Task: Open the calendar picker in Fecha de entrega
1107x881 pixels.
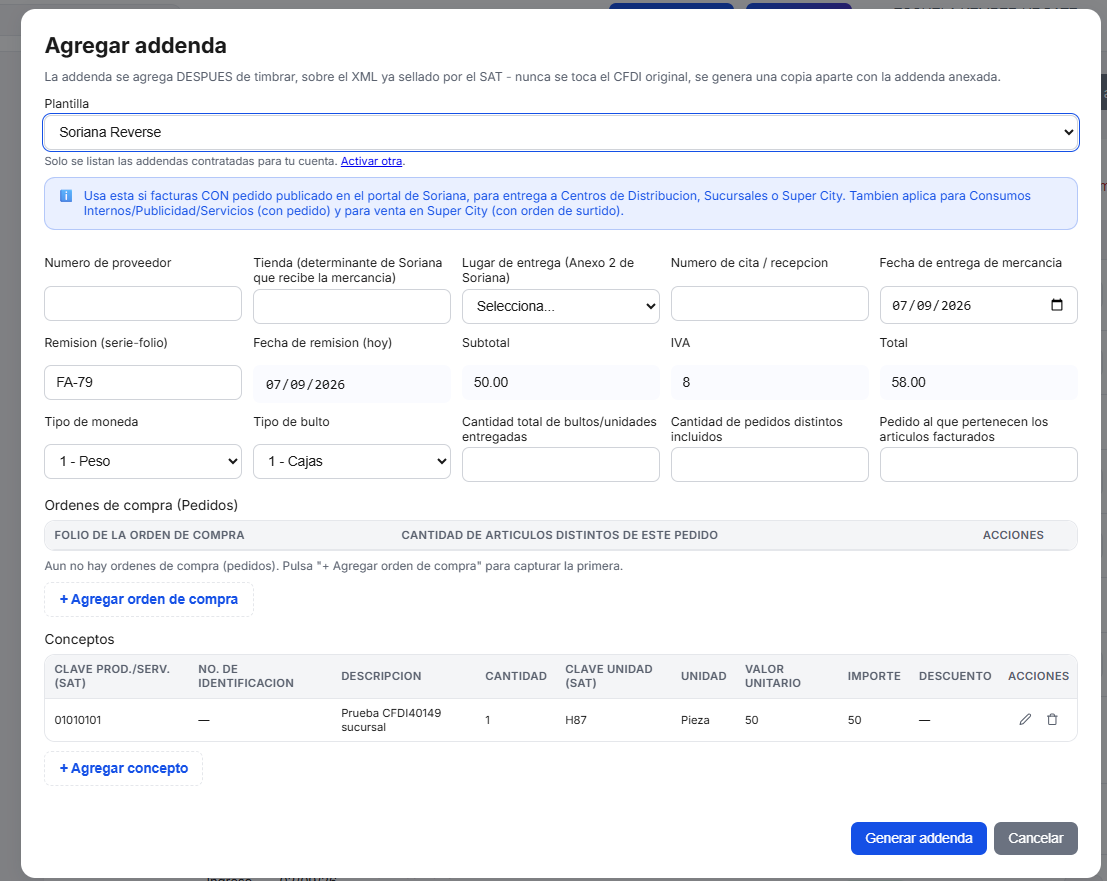Action: (x=1056, y=305)
